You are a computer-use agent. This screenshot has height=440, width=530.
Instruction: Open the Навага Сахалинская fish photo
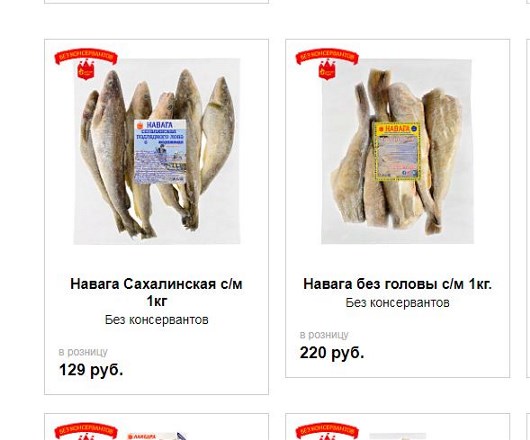point(157,151)
